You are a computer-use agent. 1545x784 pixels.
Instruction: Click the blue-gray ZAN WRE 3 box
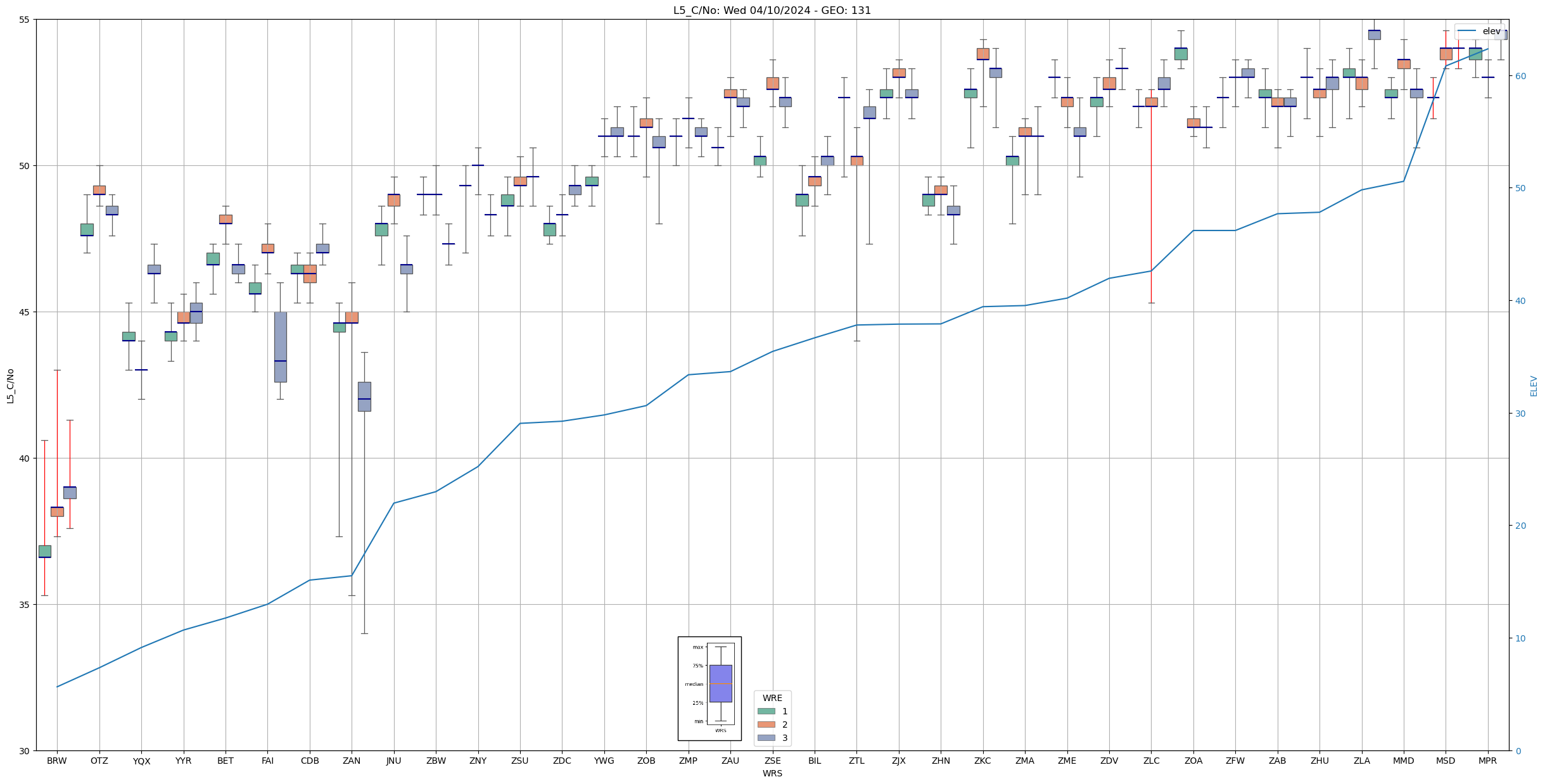click(x=364, y=396)
